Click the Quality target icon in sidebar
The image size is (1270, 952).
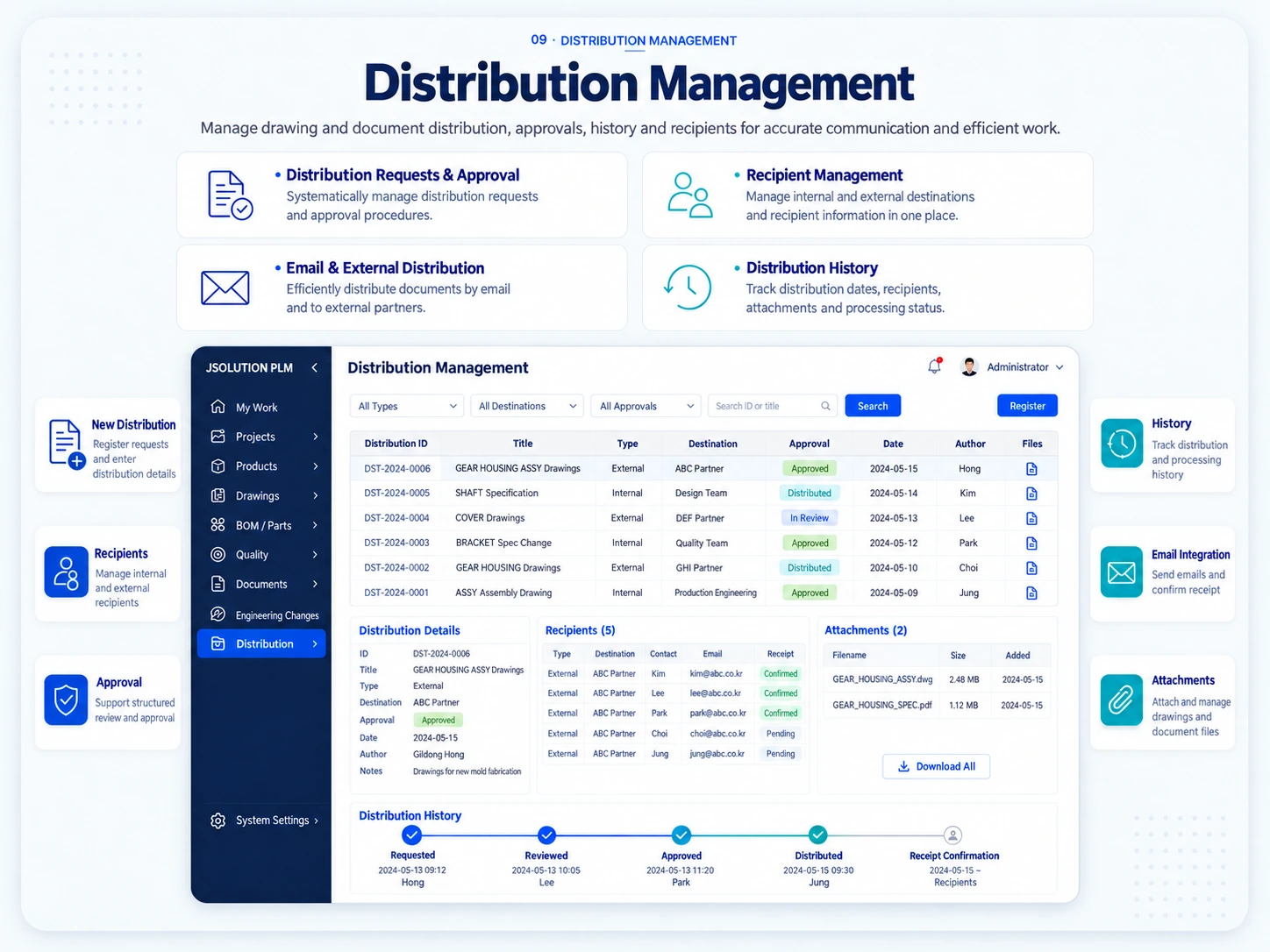(x=218, y=555)
